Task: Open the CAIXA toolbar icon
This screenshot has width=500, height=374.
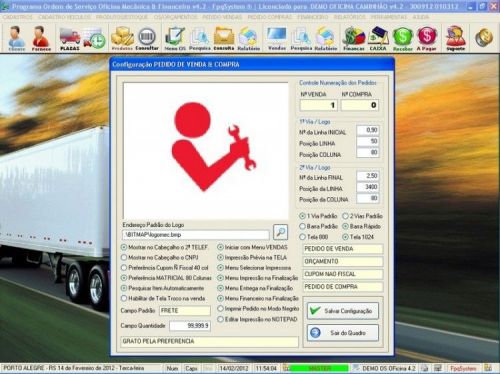Action: point(378,38)
